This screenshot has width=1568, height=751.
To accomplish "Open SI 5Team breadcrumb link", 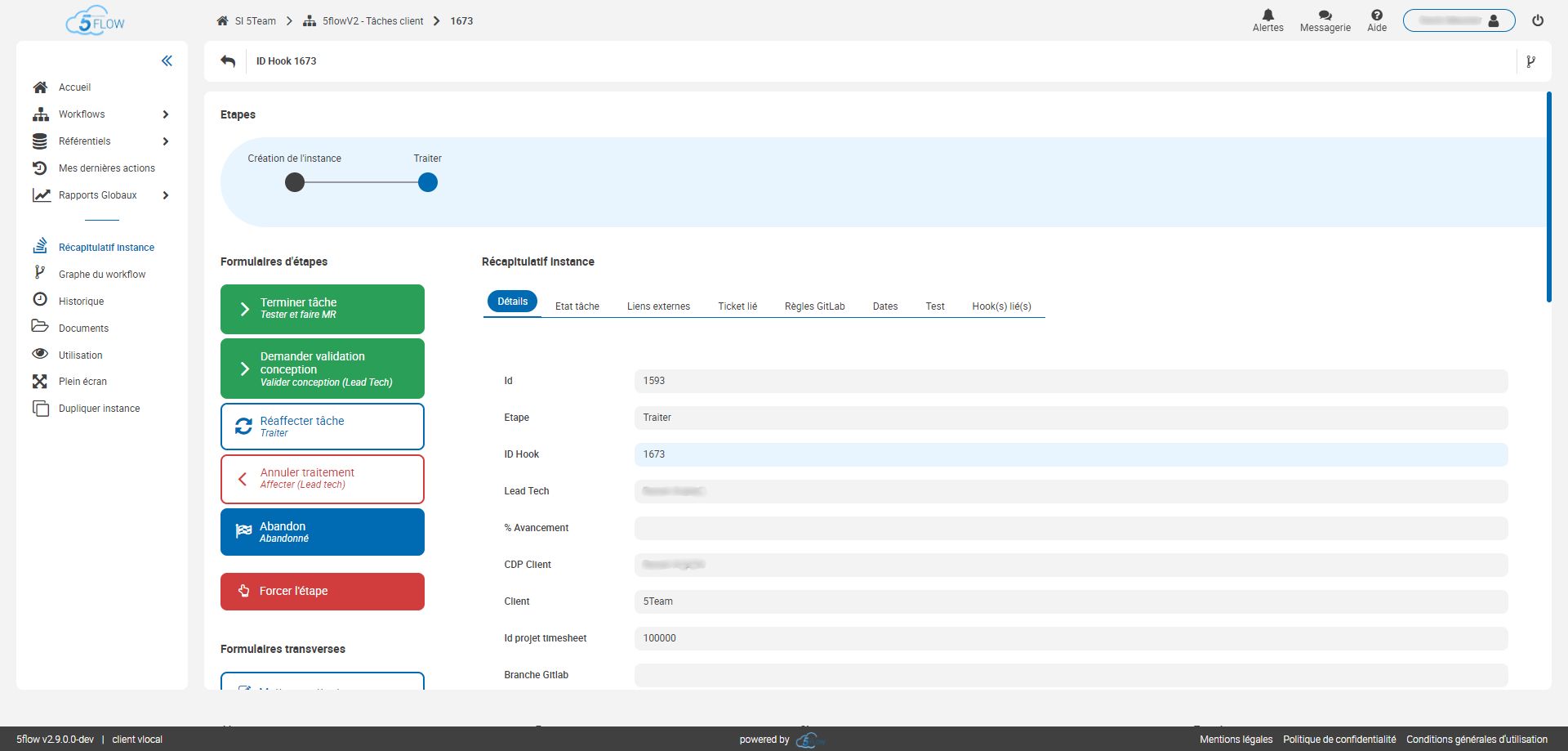I will pyautogui.click(x=256, y=21).
